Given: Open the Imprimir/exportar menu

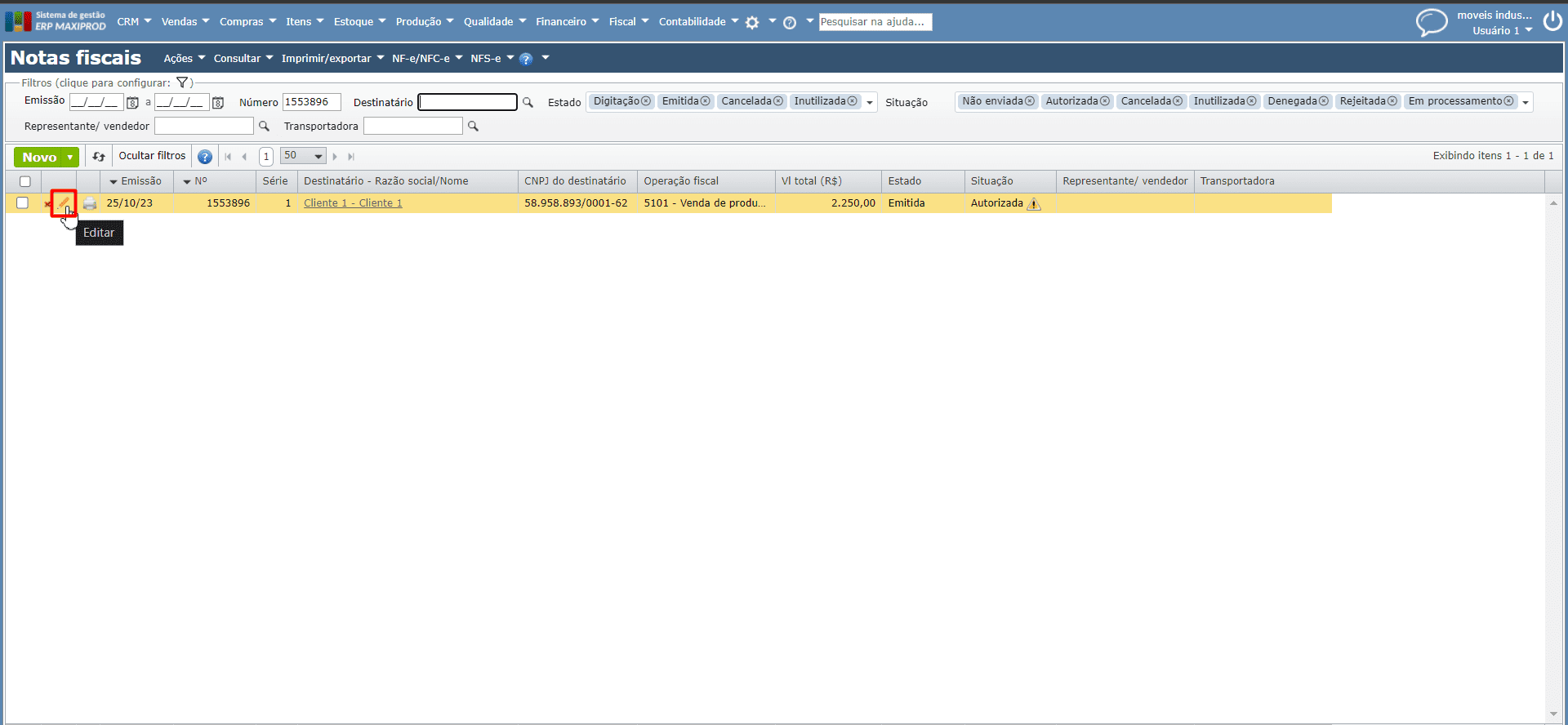Looking at the screenshot, I should pyautogui.click(x=332, y=59).
